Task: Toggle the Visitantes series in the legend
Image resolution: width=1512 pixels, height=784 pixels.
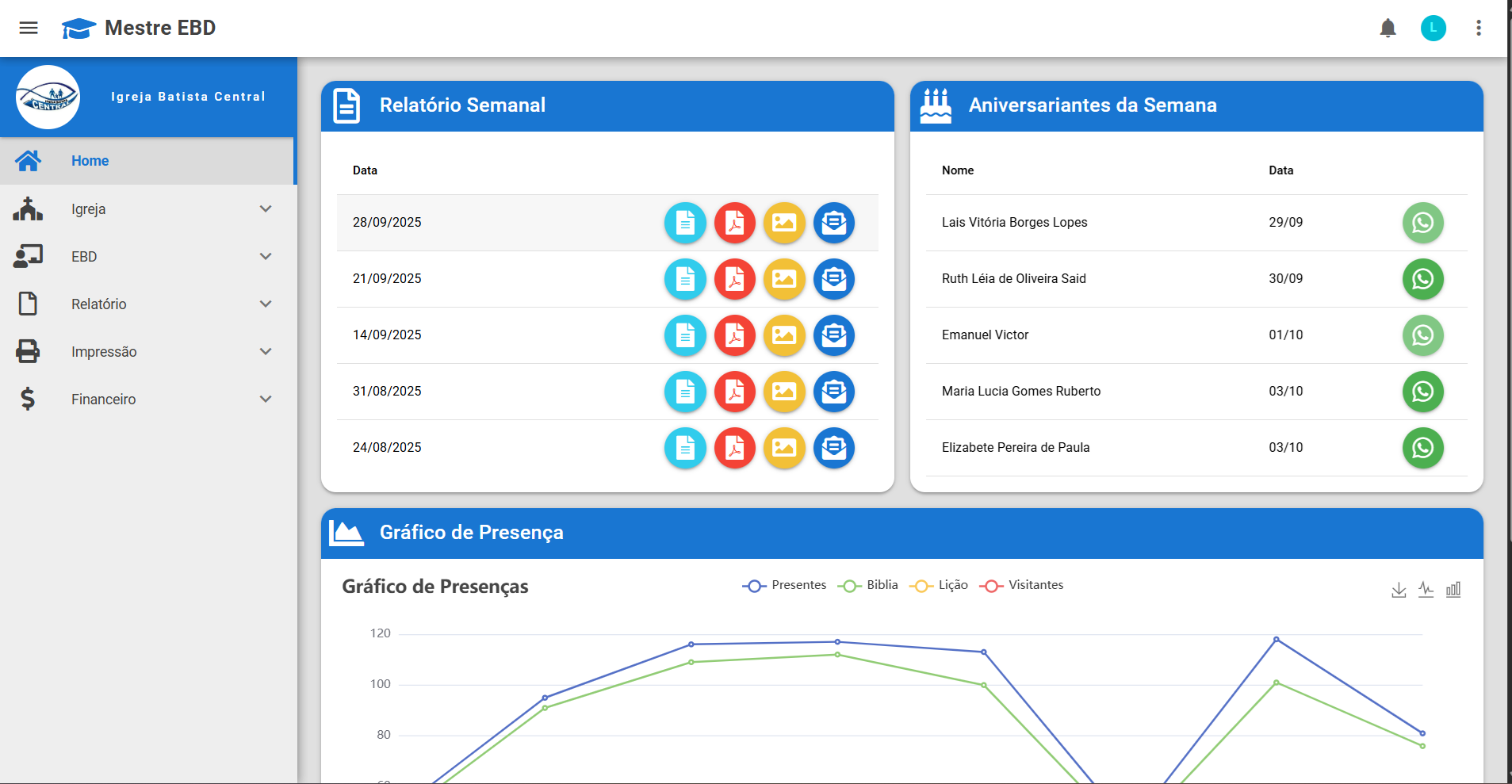Action: 1023,585
